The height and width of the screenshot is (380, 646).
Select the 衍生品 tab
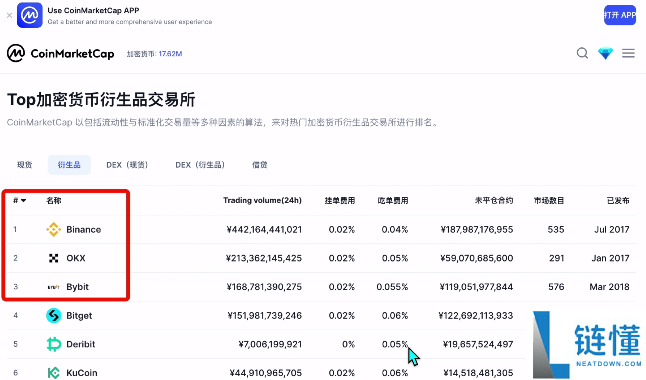[69, 165]
